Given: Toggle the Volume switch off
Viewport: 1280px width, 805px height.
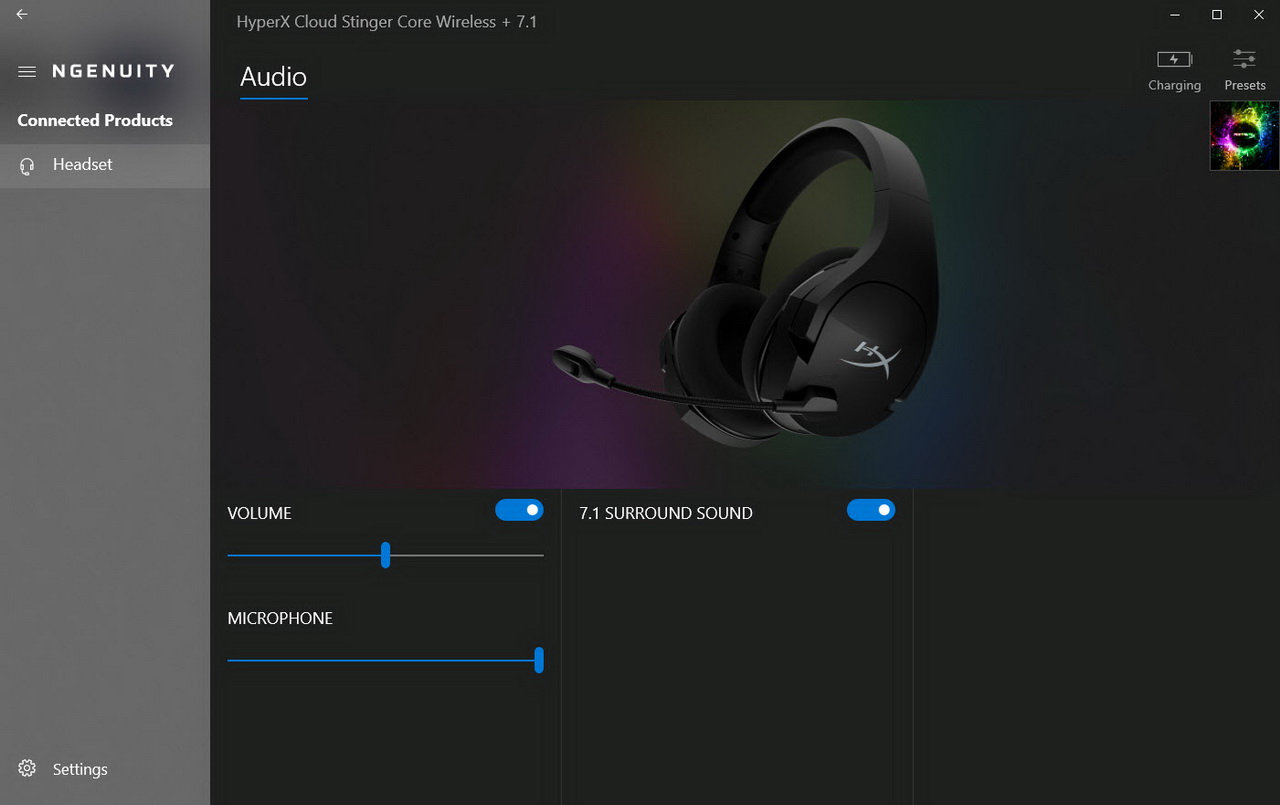Looking at the screenshot, I should (520, 510).
